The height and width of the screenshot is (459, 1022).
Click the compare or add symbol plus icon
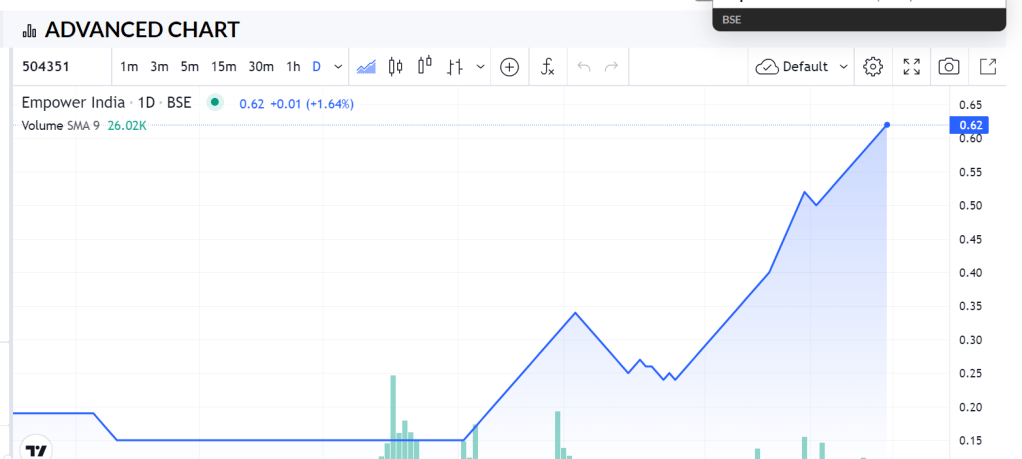pos(510,67)
